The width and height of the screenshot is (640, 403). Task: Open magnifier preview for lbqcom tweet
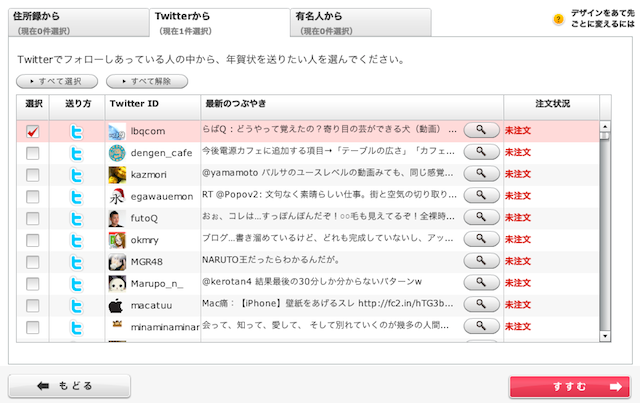[482, 130]
